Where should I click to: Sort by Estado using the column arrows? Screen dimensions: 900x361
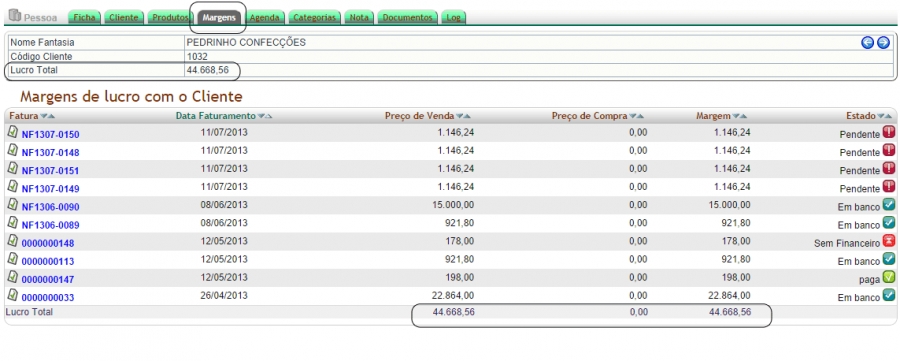click(885, 115)
